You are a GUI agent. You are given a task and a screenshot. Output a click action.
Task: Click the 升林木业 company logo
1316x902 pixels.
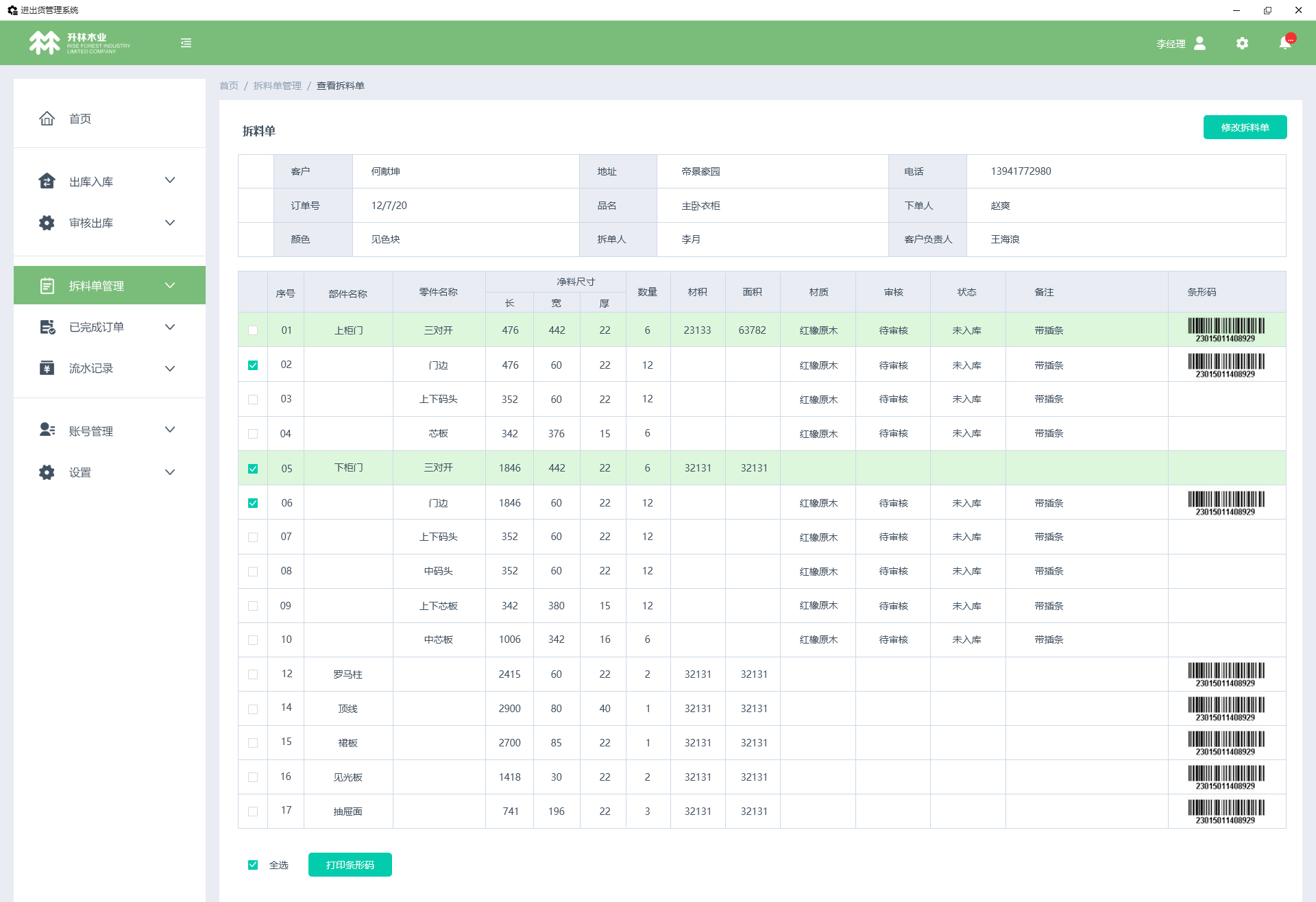(80, 43)
